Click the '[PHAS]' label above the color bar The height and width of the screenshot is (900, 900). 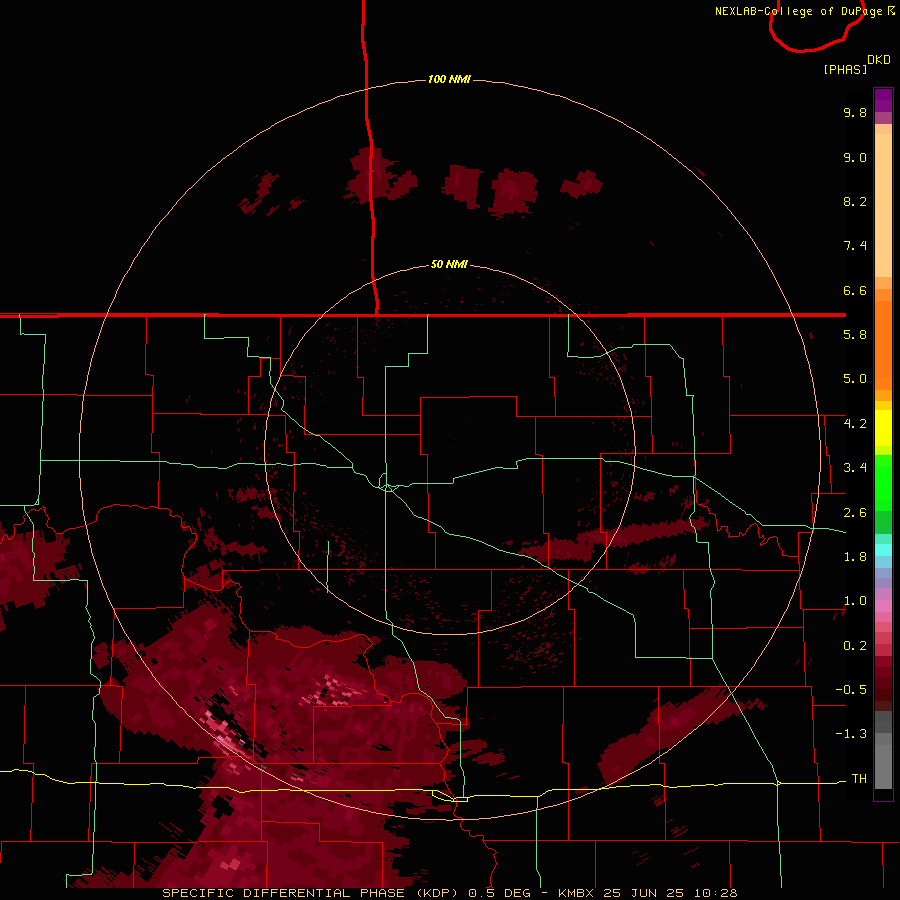point(845,69)
